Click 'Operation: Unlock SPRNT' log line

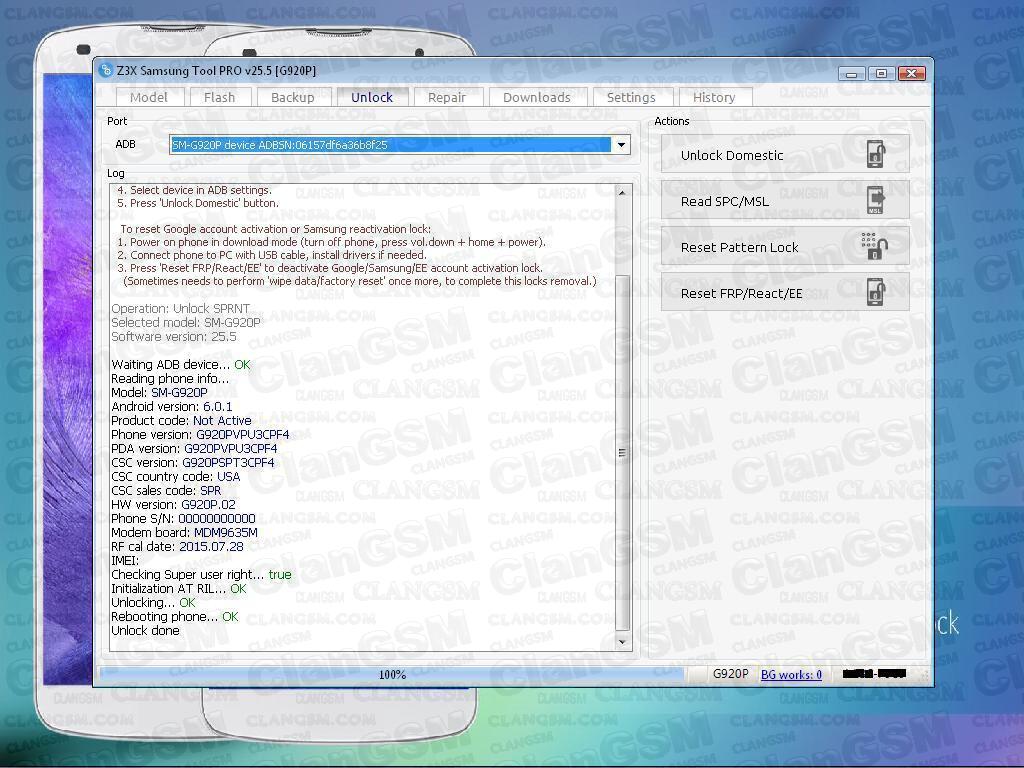(180, 308)
